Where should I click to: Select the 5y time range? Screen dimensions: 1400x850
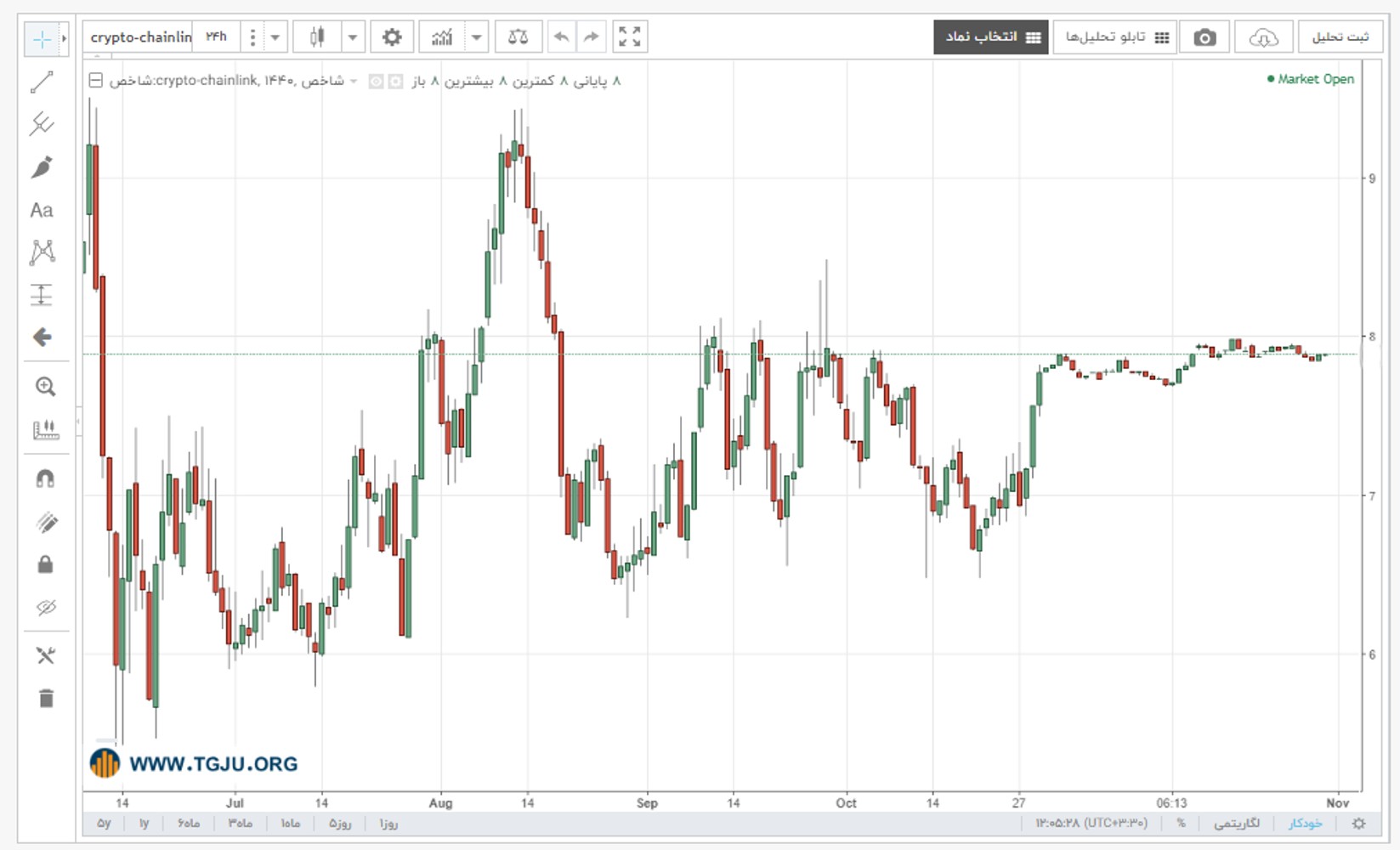104,823
